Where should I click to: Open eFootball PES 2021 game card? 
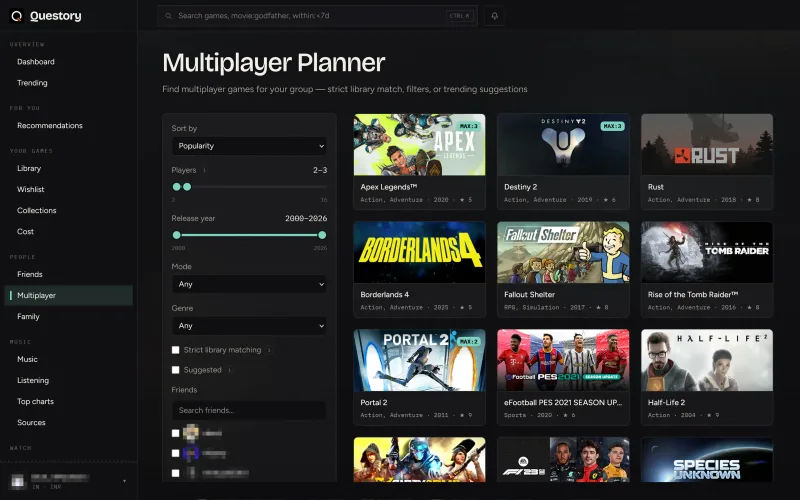click(x=563, y=377)
